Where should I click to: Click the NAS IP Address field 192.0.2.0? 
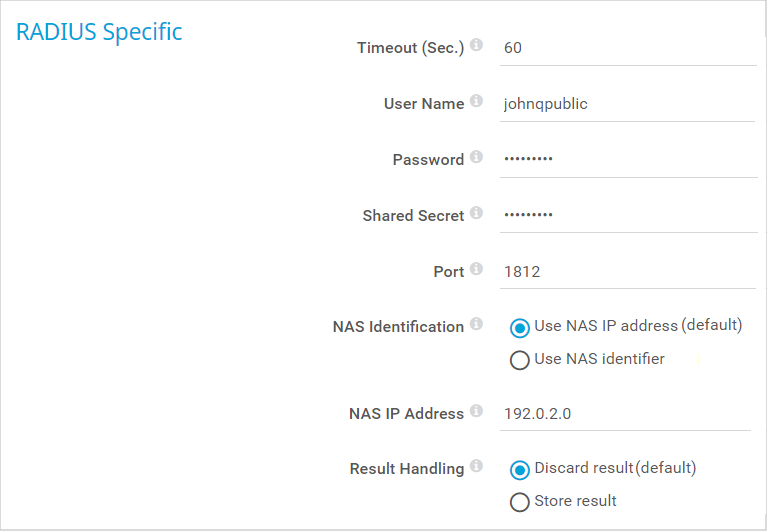(625, 415)
